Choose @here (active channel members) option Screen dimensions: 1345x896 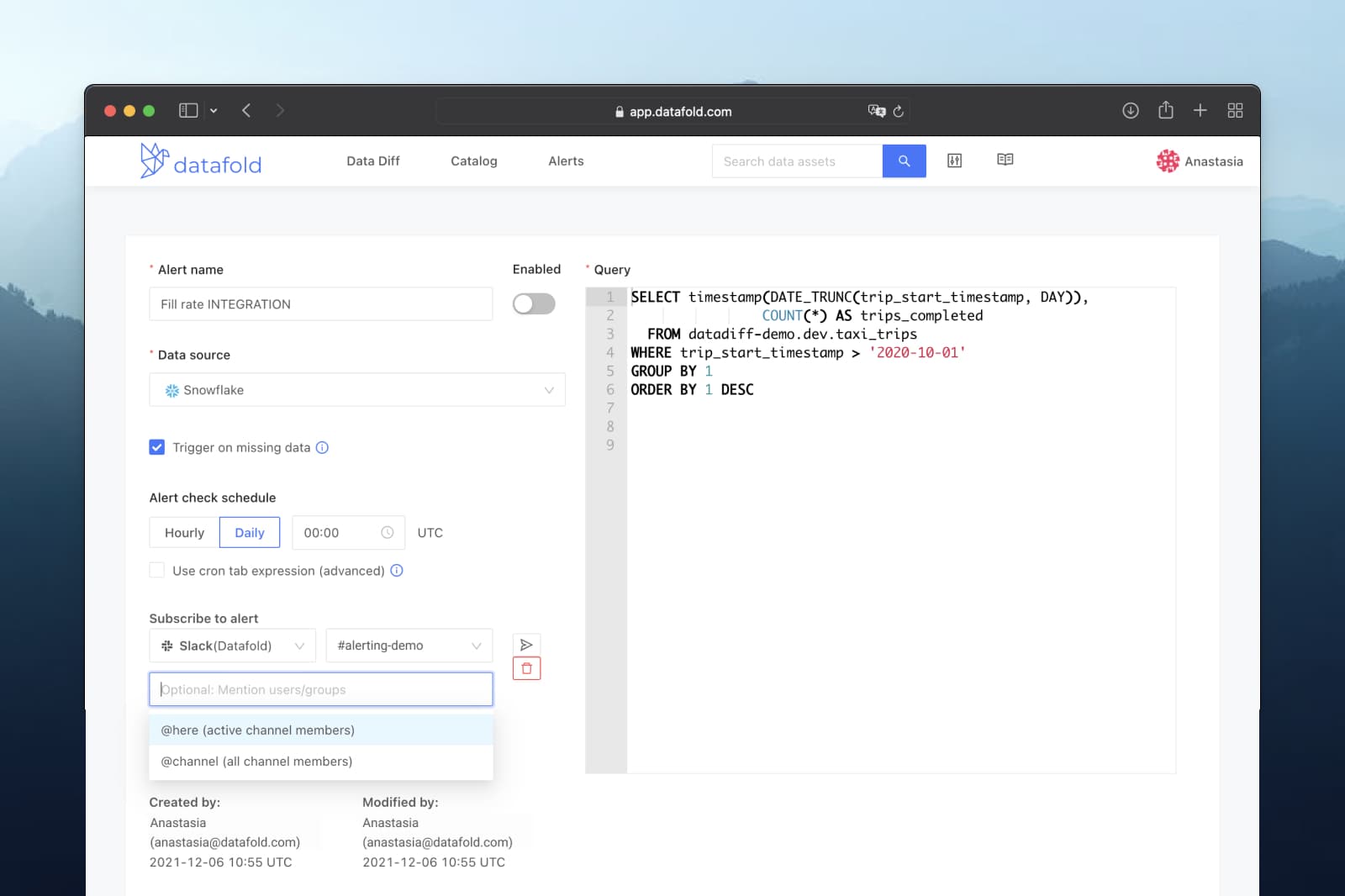coord(321,730)
